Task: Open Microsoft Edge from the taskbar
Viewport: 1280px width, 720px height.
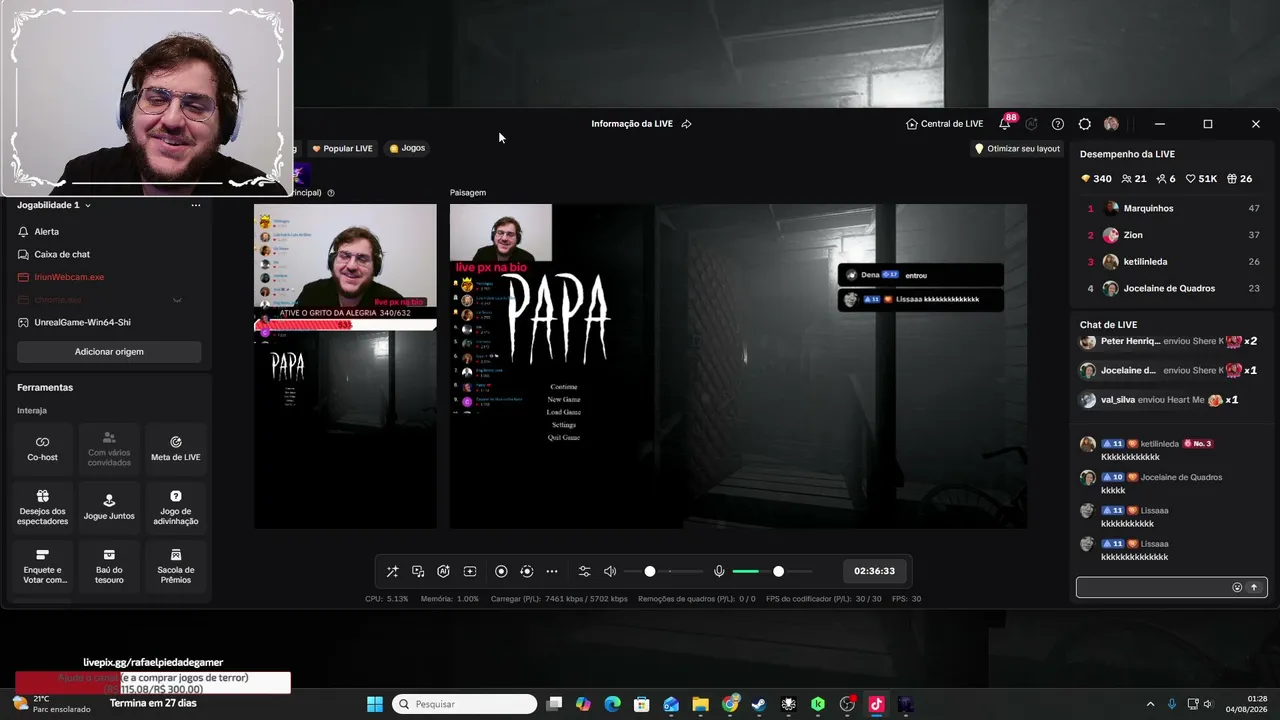Action: pos(612,704)
